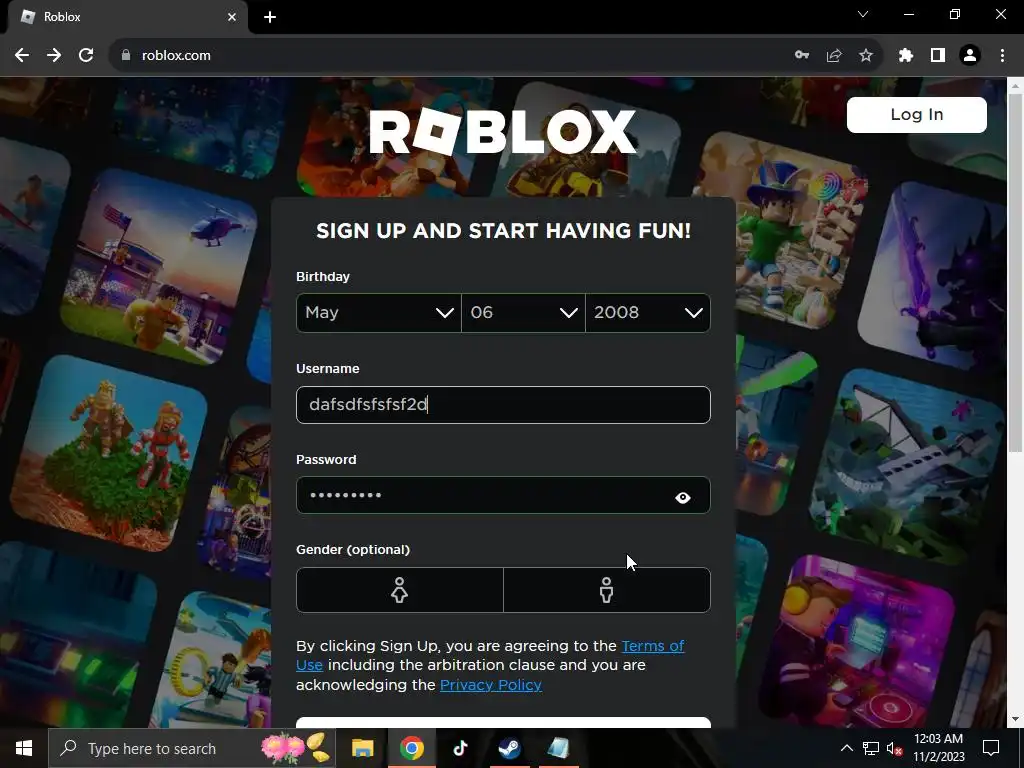The width and height of the screenshot is (1024, 768).
Task: Open the Chrome extensions puzzle icon
Action: pos(906,56)
